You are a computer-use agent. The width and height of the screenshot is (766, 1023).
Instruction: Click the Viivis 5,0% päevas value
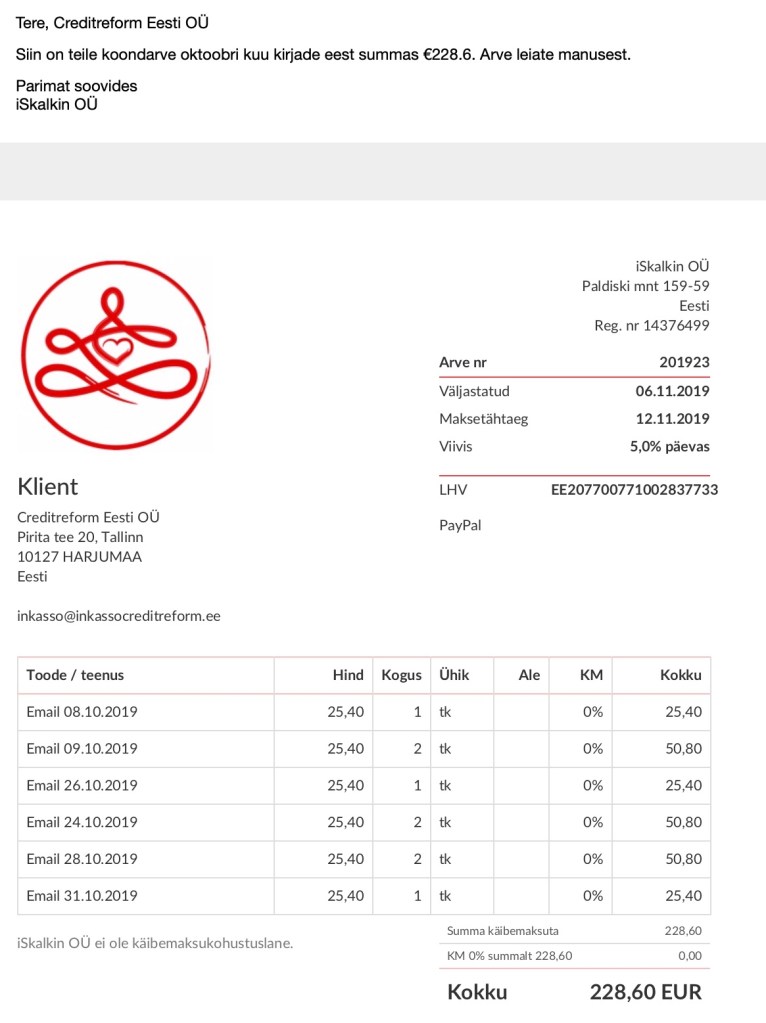point(669,447)
